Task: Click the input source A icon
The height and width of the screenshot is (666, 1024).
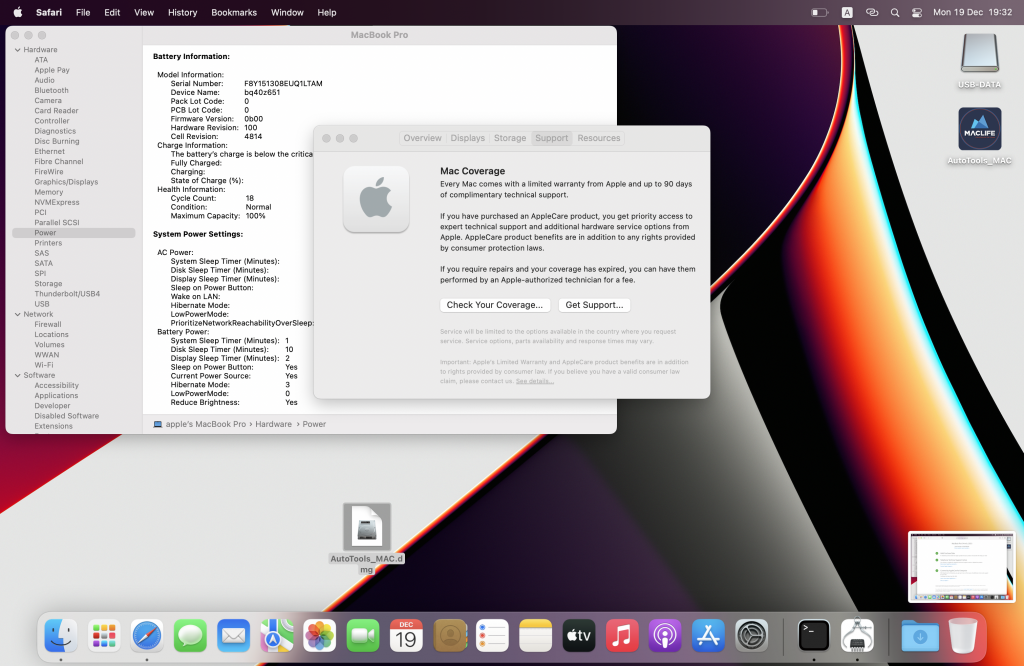Action: tap(847, 12)
